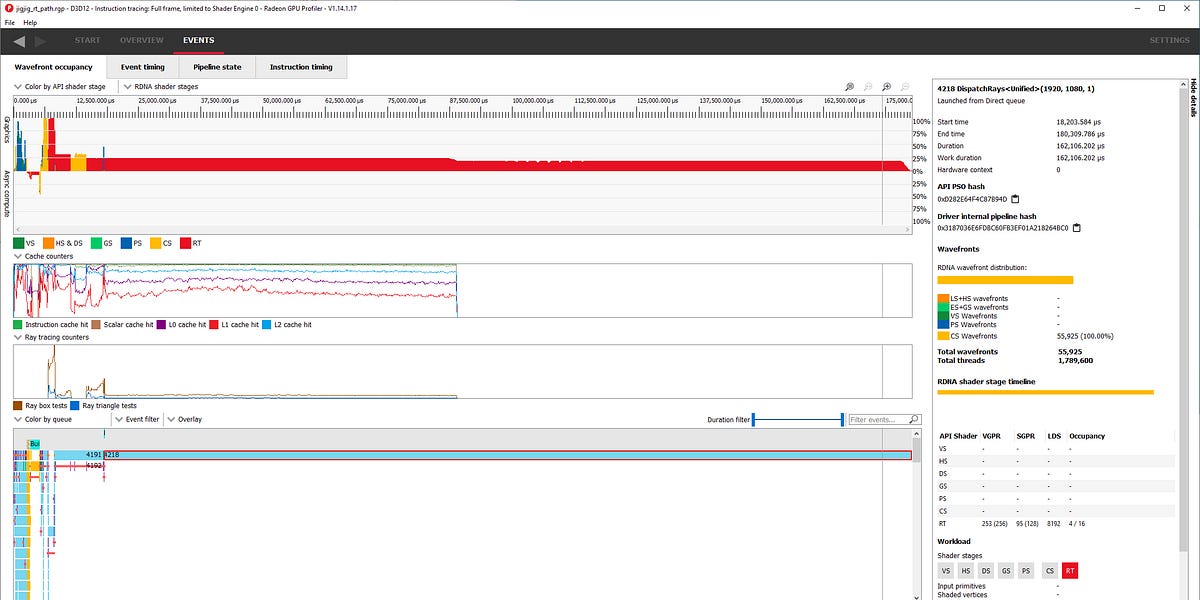Click the second zoom magnifier above timeline
This screenshot has height=600, width=1200.
(868, 87)
